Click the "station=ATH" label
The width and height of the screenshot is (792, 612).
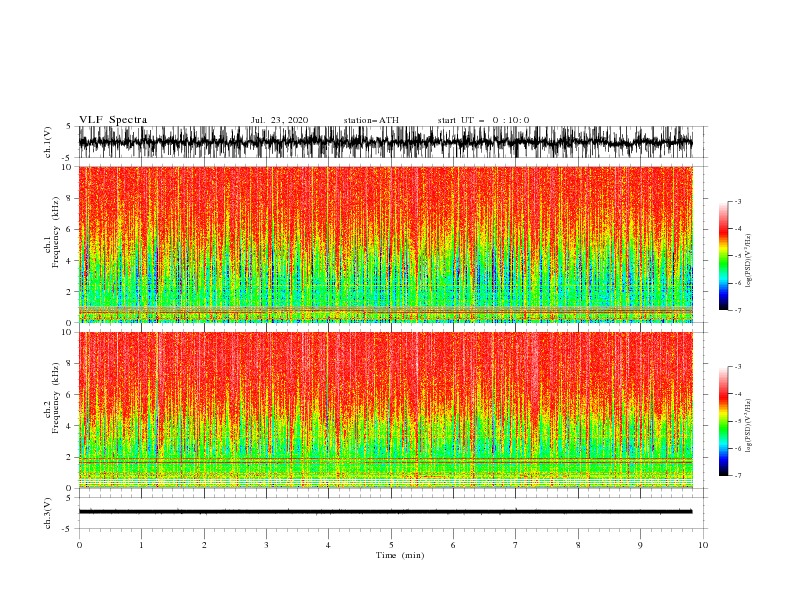tap(371, 120)
